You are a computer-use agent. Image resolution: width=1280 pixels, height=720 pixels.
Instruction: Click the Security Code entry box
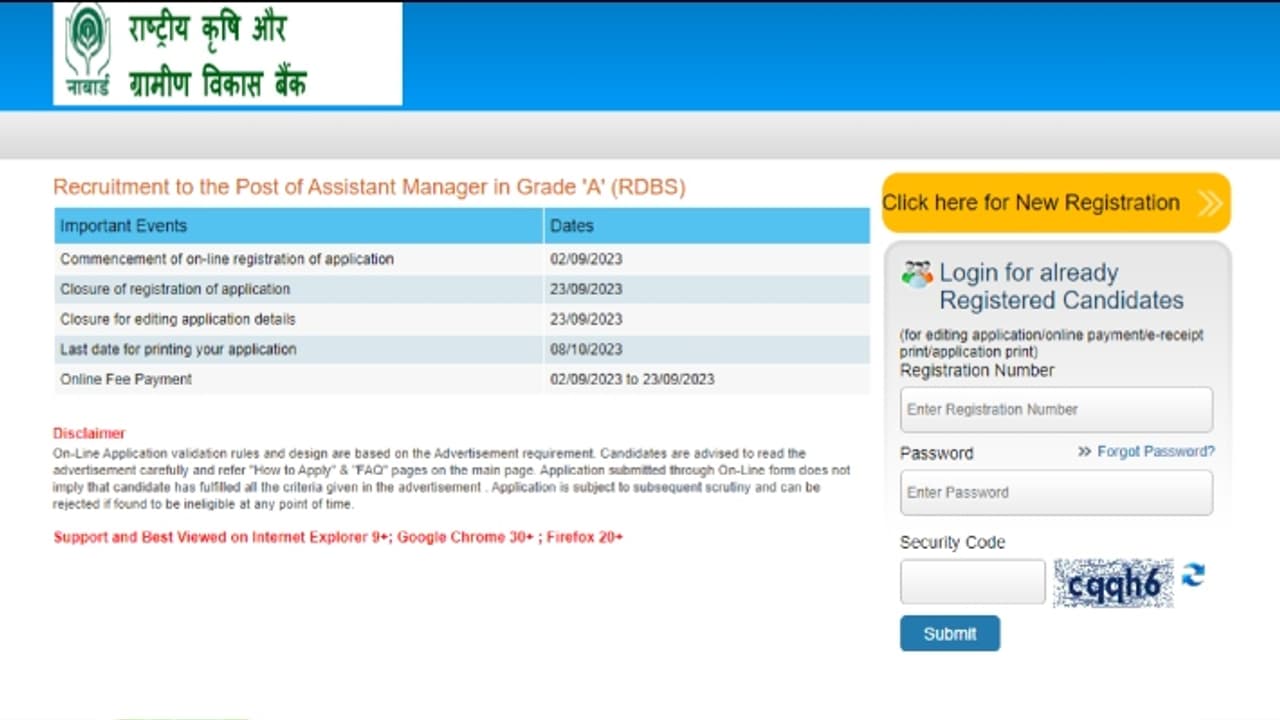[971, 581]
